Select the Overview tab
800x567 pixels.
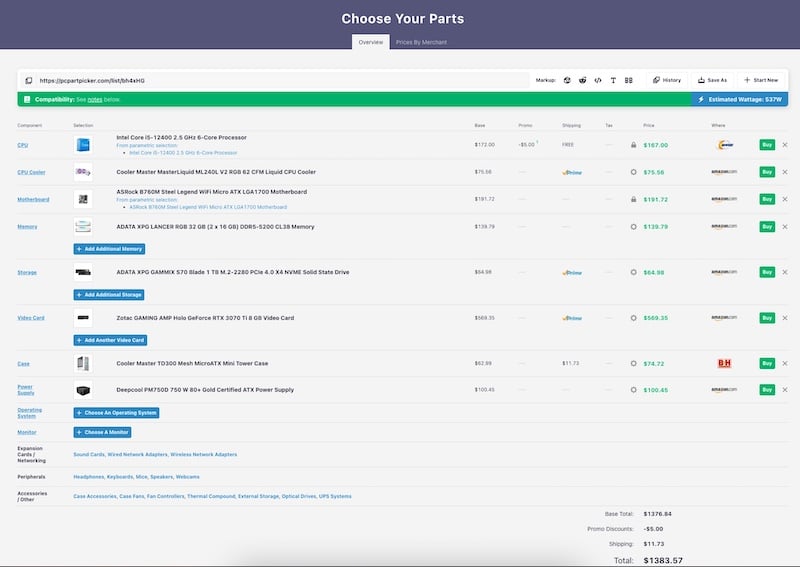pos(370,42)
